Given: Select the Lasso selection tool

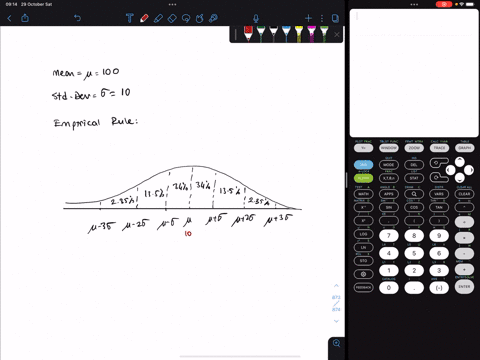Looking at the screenshot, I should click(186, 18).
